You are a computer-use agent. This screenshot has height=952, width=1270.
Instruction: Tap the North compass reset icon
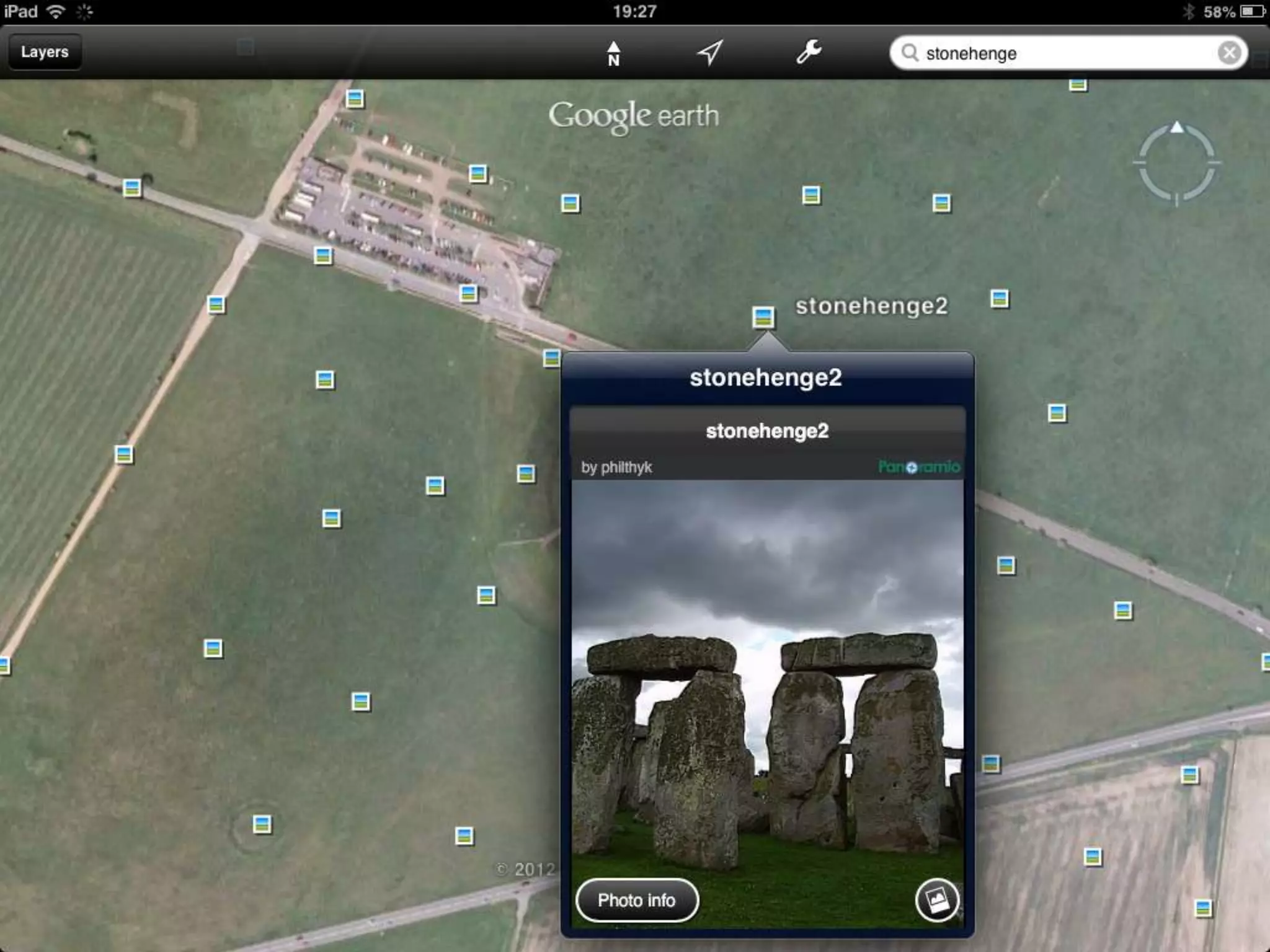coord(613,53)
